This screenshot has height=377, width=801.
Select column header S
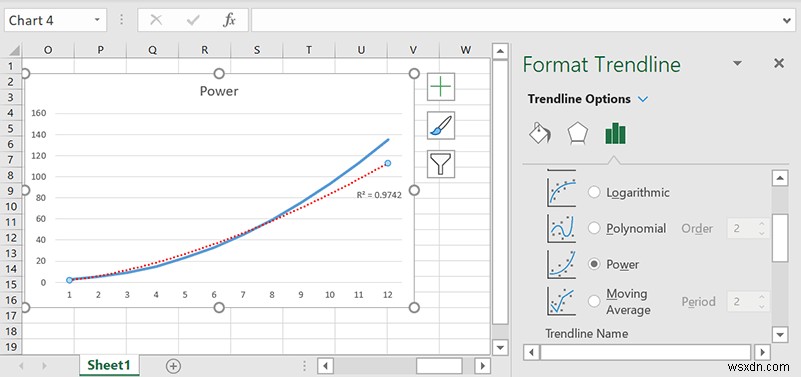256,50
